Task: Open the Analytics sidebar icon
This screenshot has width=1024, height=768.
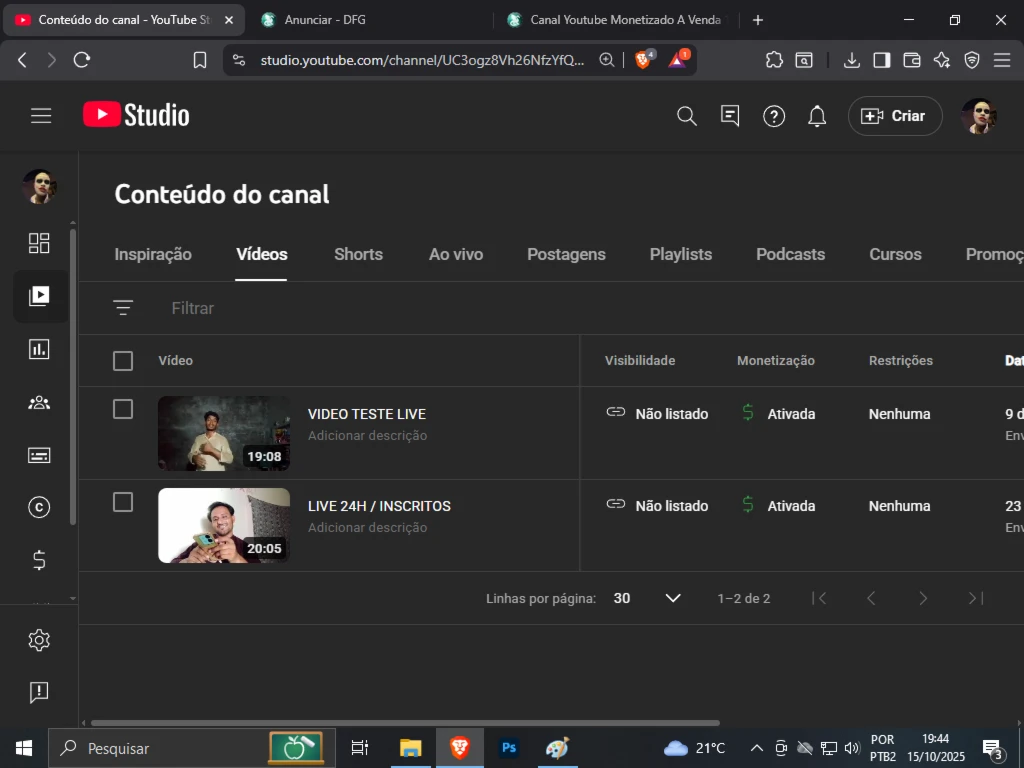Action: coord(39,349)
